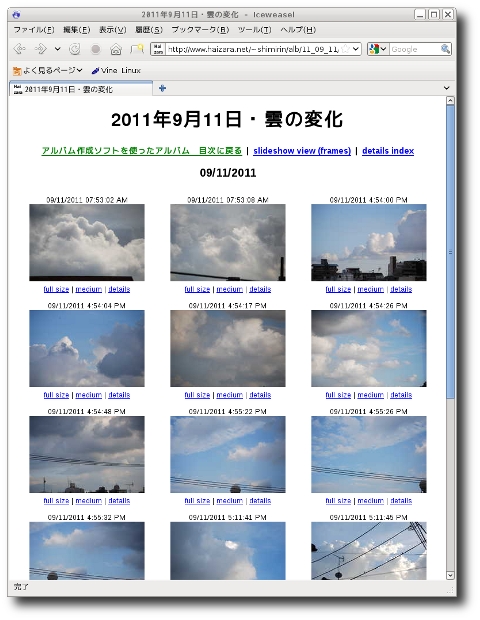Viewport: 480px width, 620px height.
Task: Go forward with the Forward arrow icon
Action: pyautogui.click(x=41, y=49)
